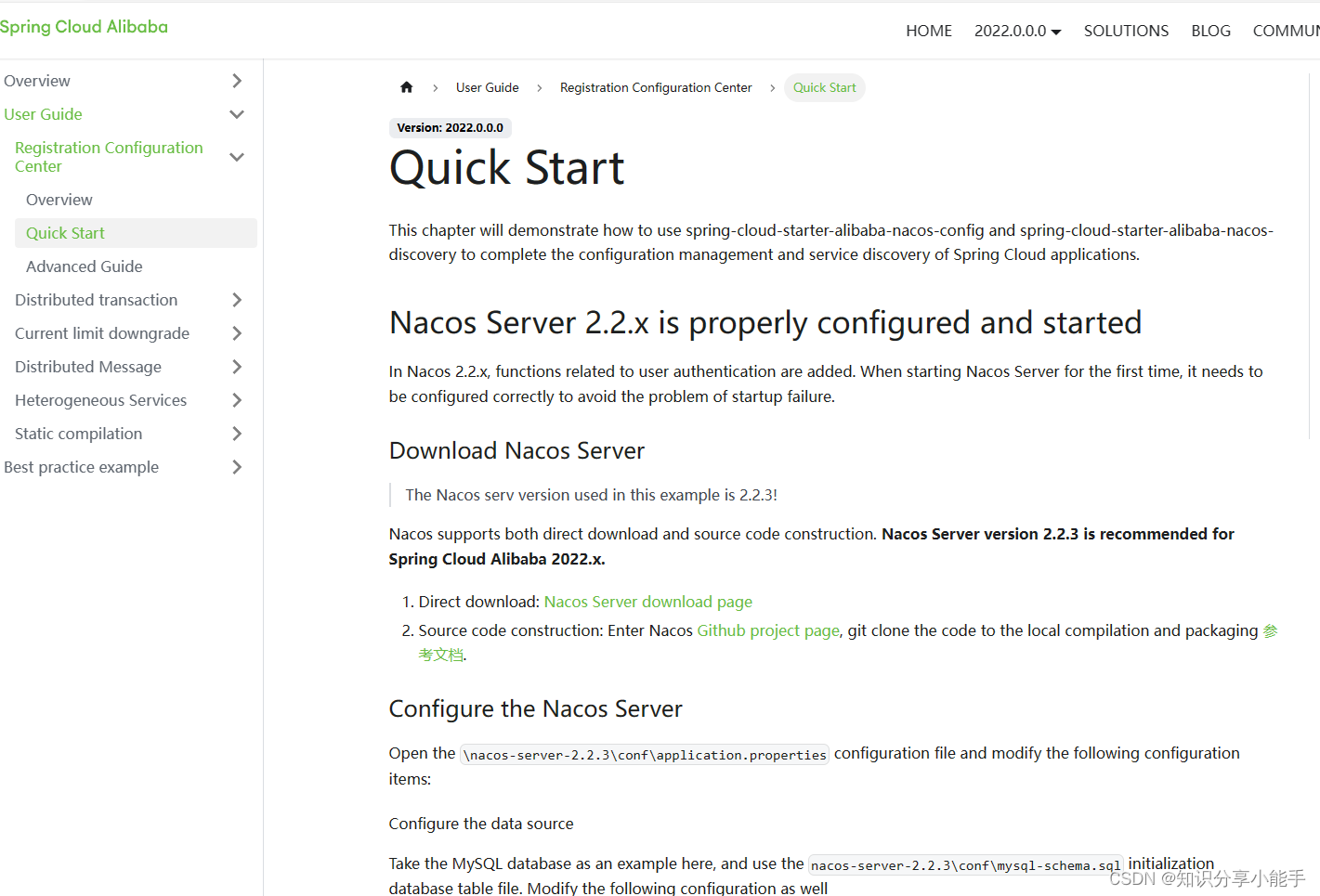Image resolution: width=1320 pixels, height=896 pixels.
Task: Collapse the User Guide sidebar chevron
Action: click(x=237, y=114)
